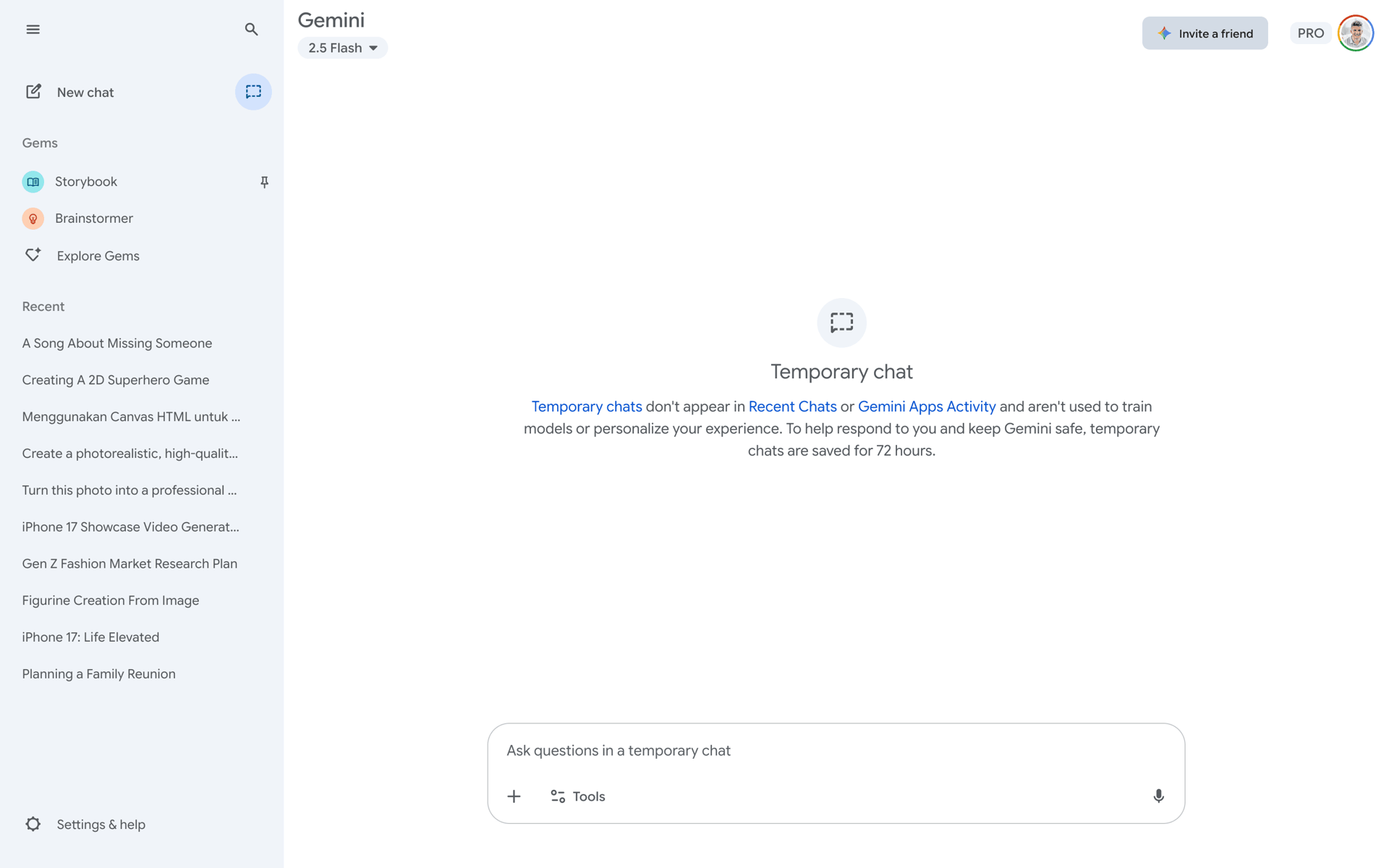Open the Google account profile avatar

(1356, 33)
